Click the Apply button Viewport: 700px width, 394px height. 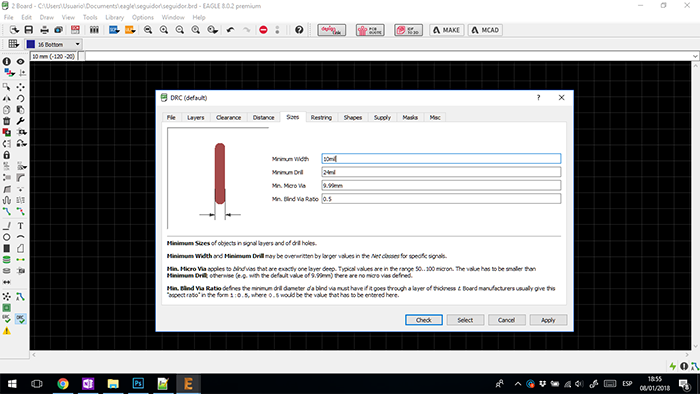pyautogui.click(x=548, y=320)
